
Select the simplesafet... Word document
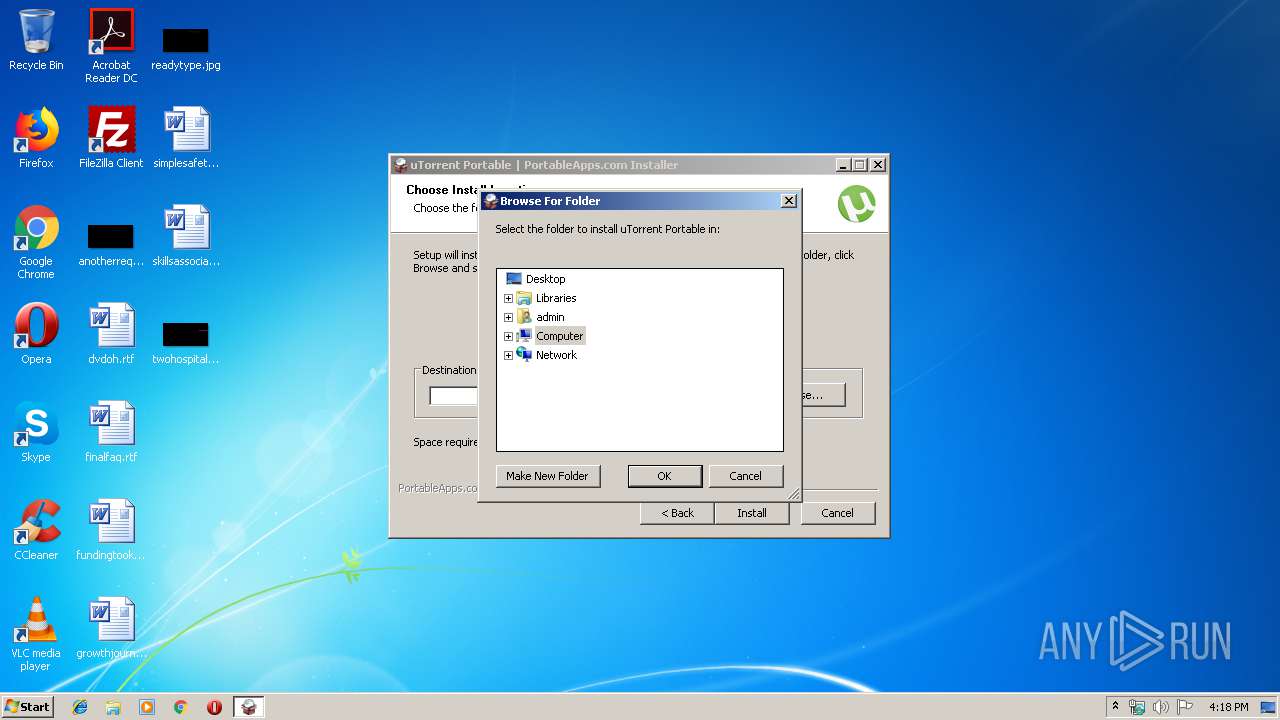click(x=186, y=138)
